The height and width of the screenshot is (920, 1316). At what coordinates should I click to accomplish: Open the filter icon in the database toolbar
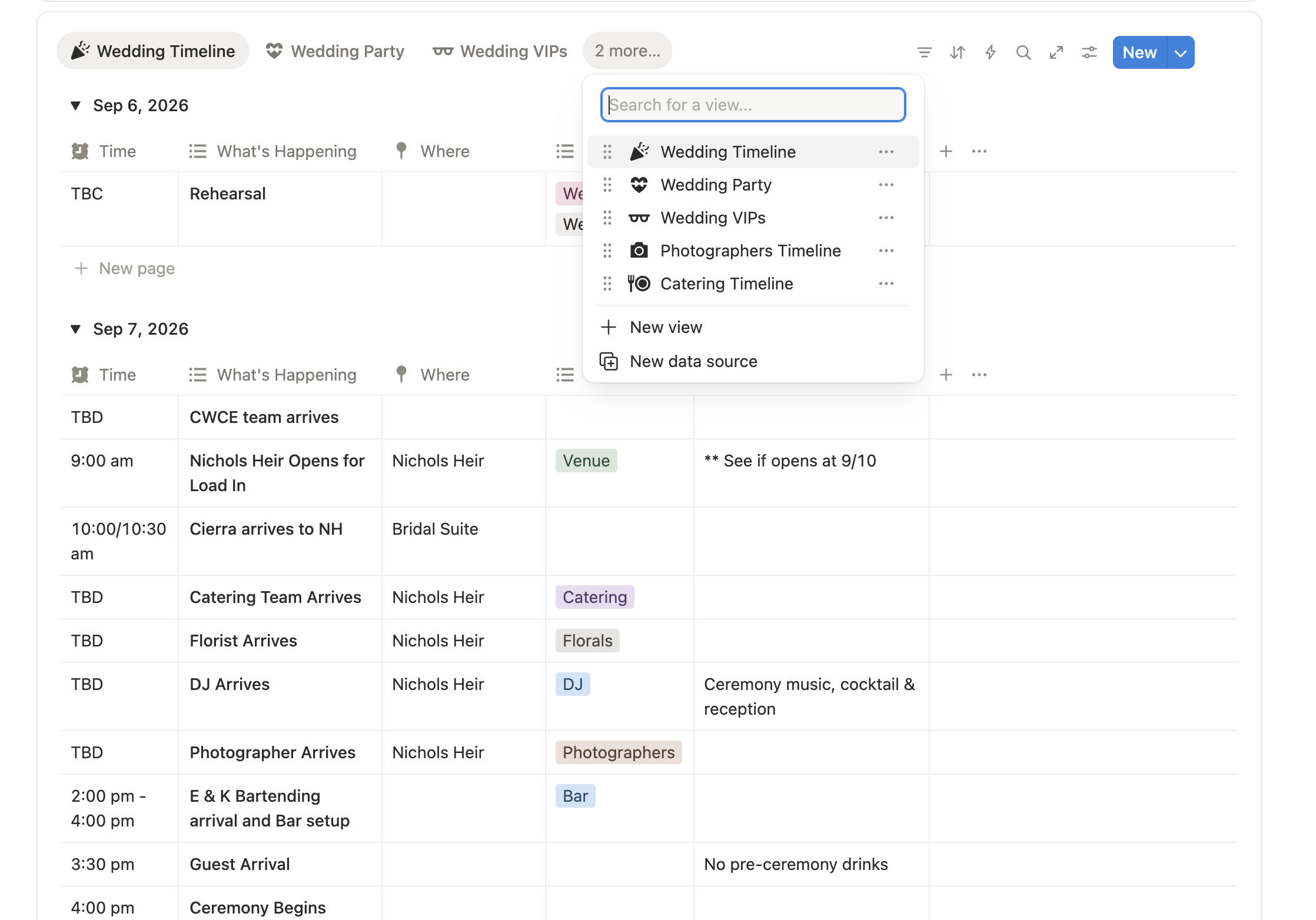(x=924, y=52)
